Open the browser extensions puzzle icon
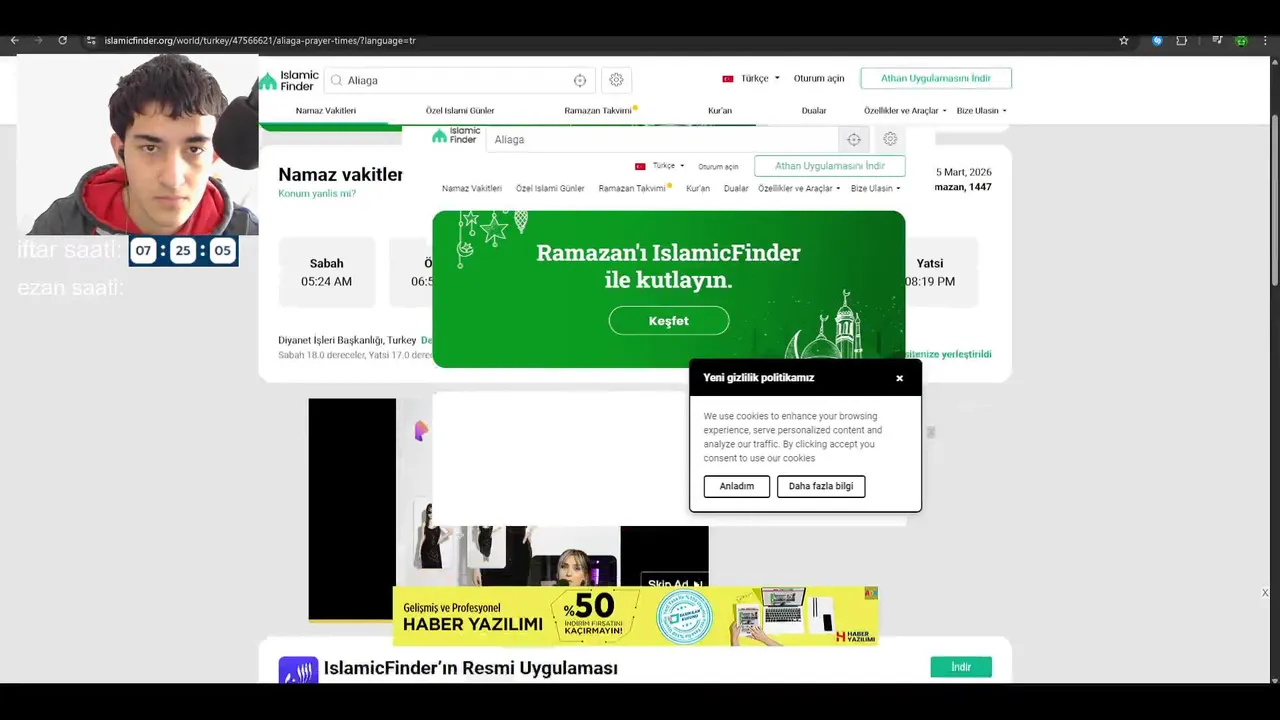1280x720 pixels. click(x=1182, y=40)
